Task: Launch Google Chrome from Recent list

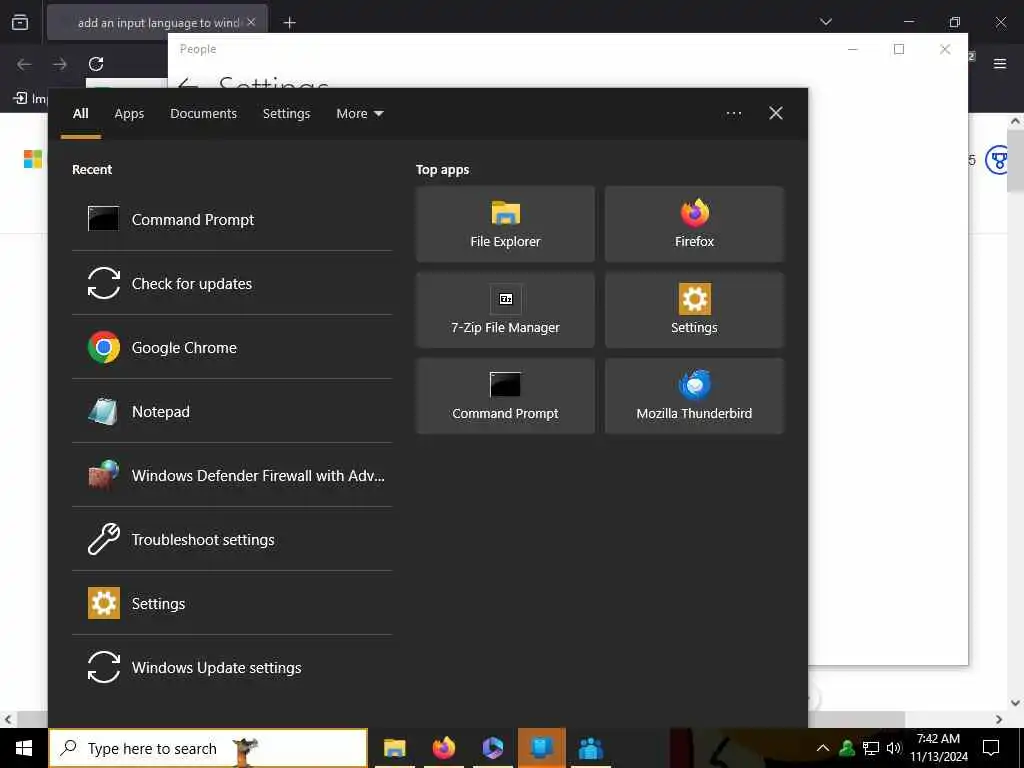Action: tap(232, 347)
